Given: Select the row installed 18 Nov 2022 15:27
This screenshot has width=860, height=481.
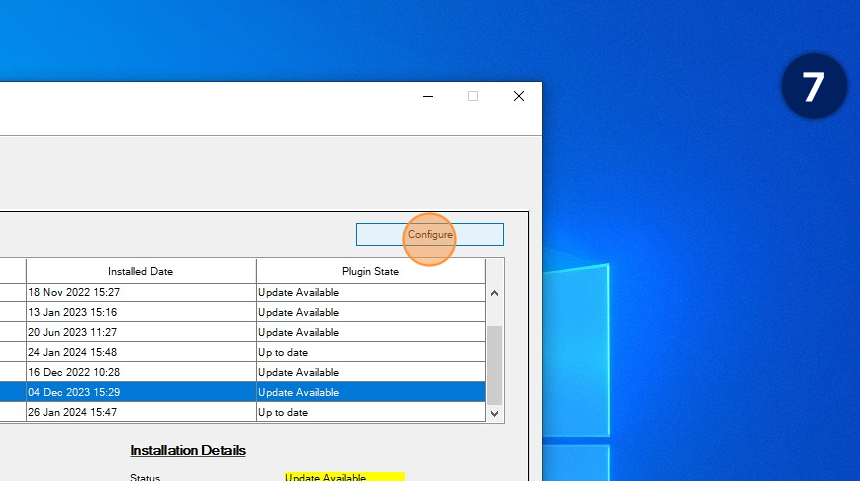Looking at the screenshot, I should click(140, 292).
